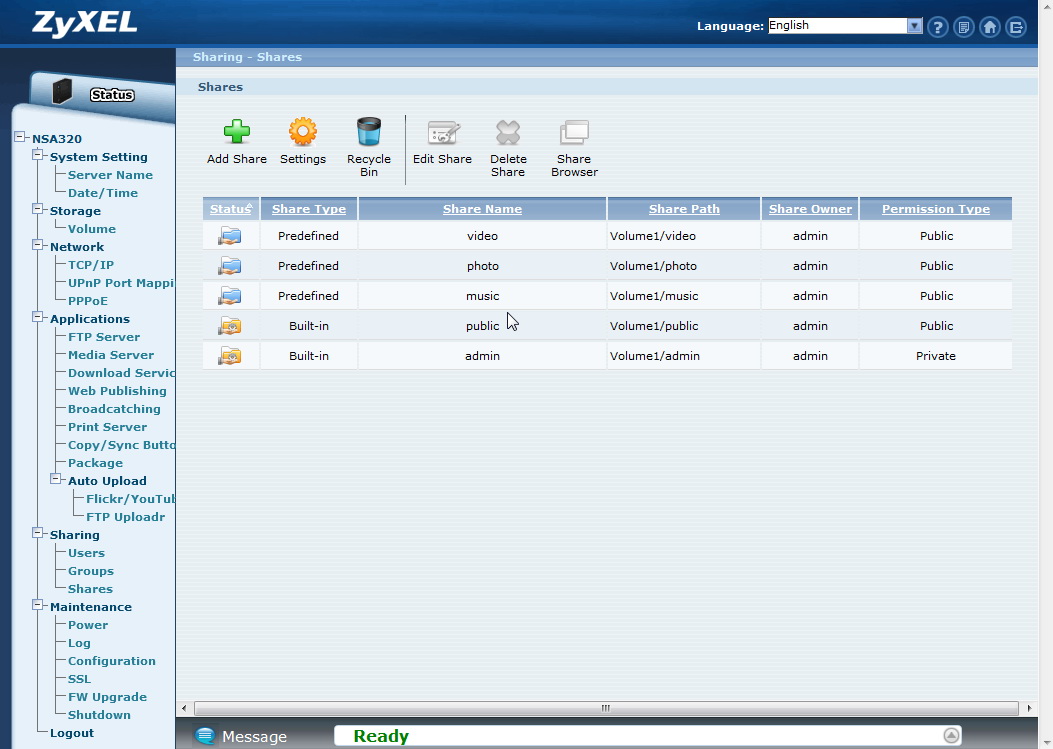Click the scrollbar left arrow
This screenshot has height=749, width=1053.
pyautogui.click(x=184, y=708)
